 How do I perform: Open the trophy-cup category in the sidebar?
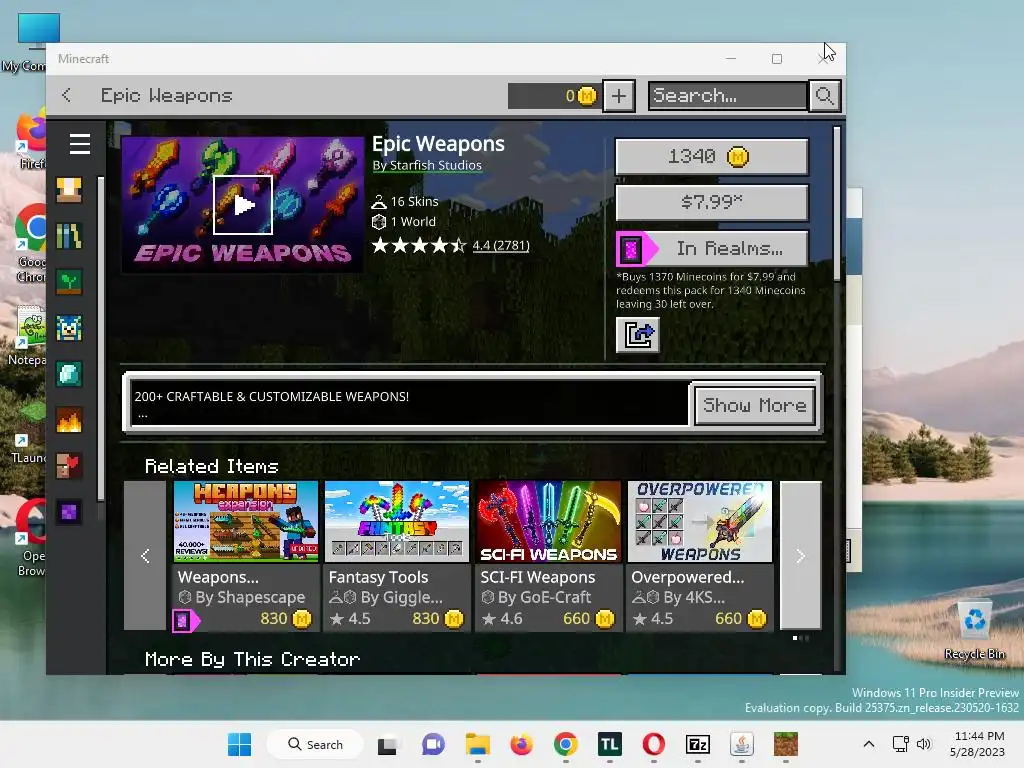pyautogui.click(x=69, y=190)
